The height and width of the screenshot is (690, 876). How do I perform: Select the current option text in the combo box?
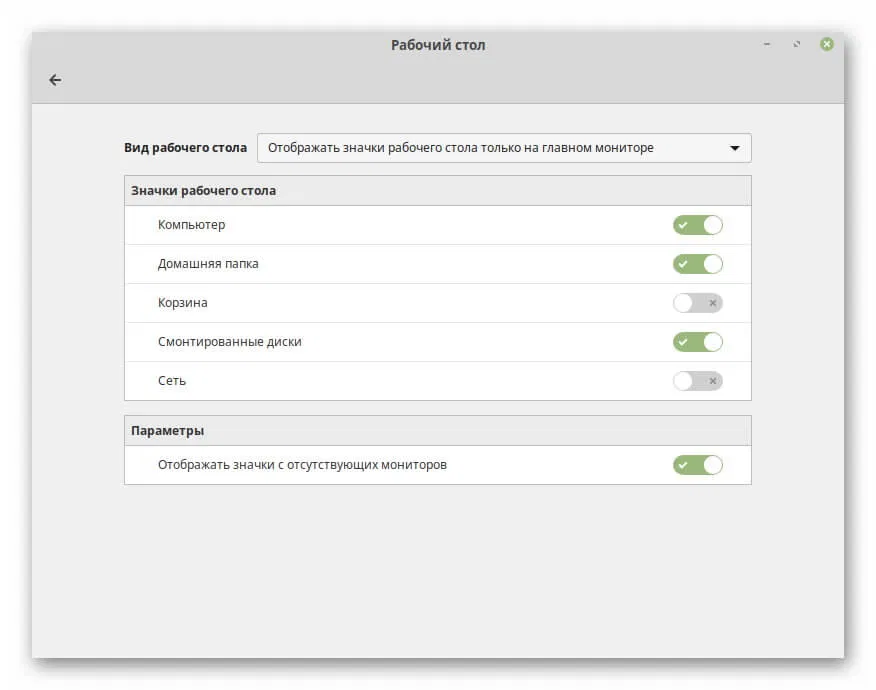point(460,147)
